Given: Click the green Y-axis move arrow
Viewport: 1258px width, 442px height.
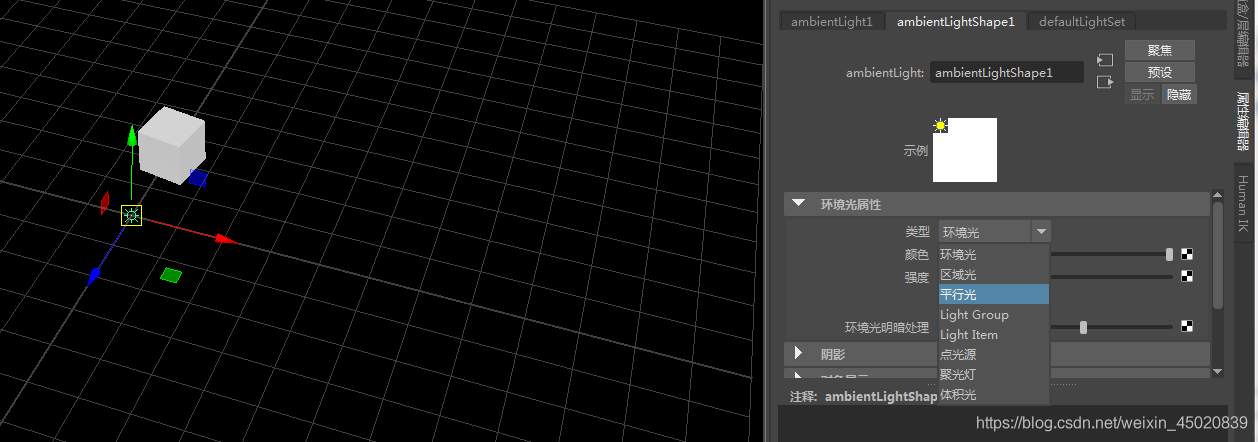Looking at the screenshot, I should (x=131, y=135).
